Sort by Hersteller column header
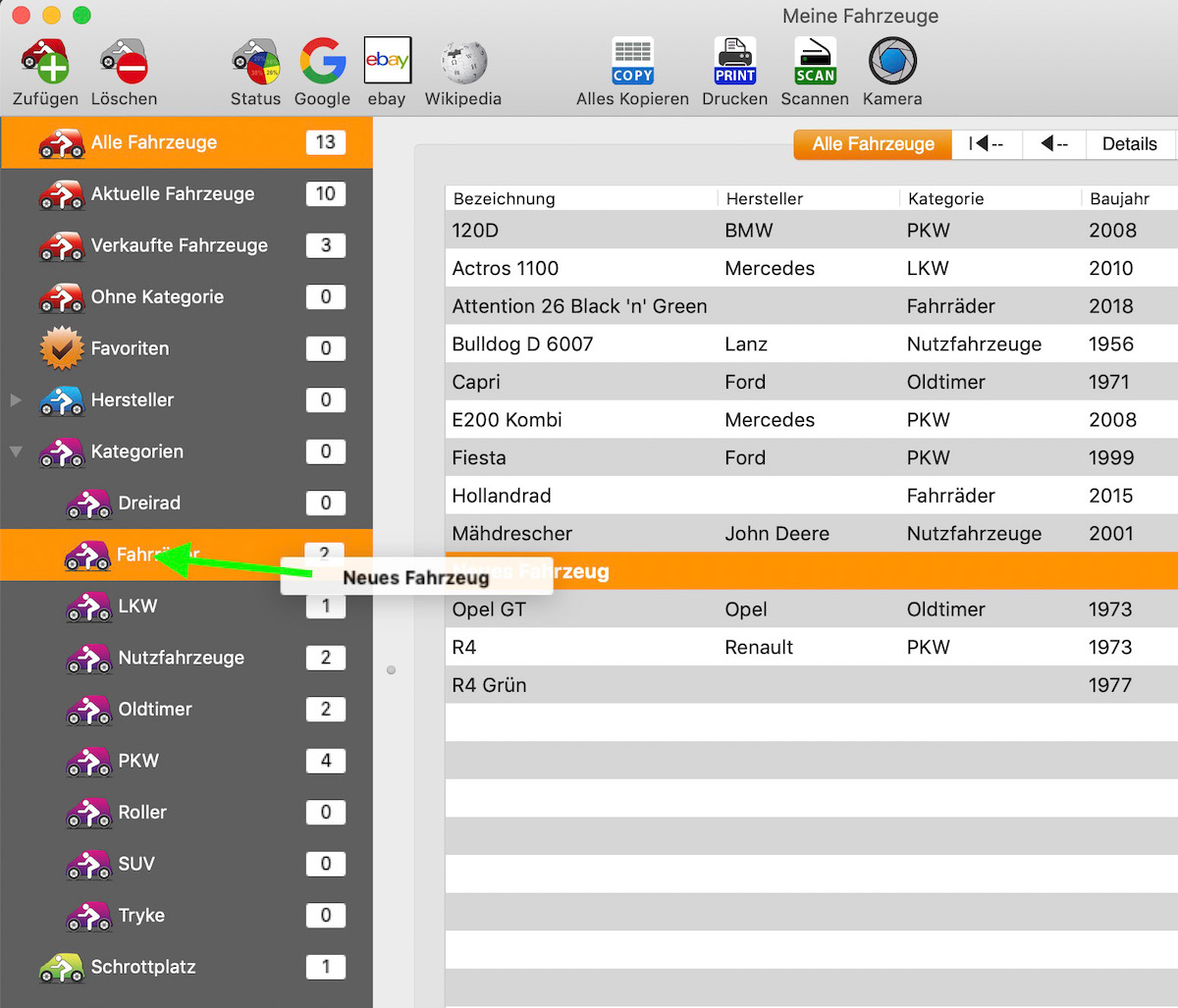The image size is (1178, 1008). (x=809, y=198)
